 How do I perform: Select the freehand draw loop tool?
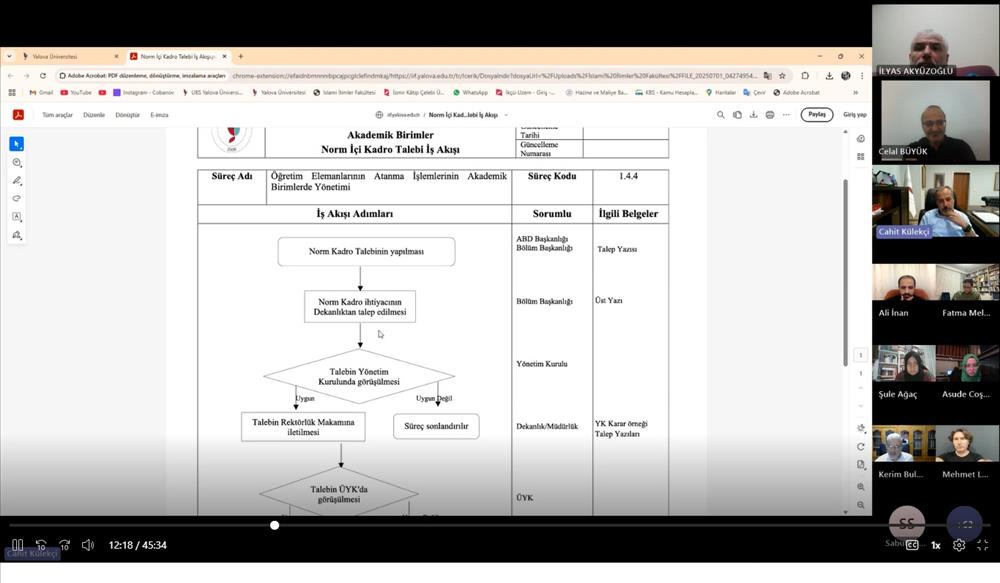click(x=17, y=198)
